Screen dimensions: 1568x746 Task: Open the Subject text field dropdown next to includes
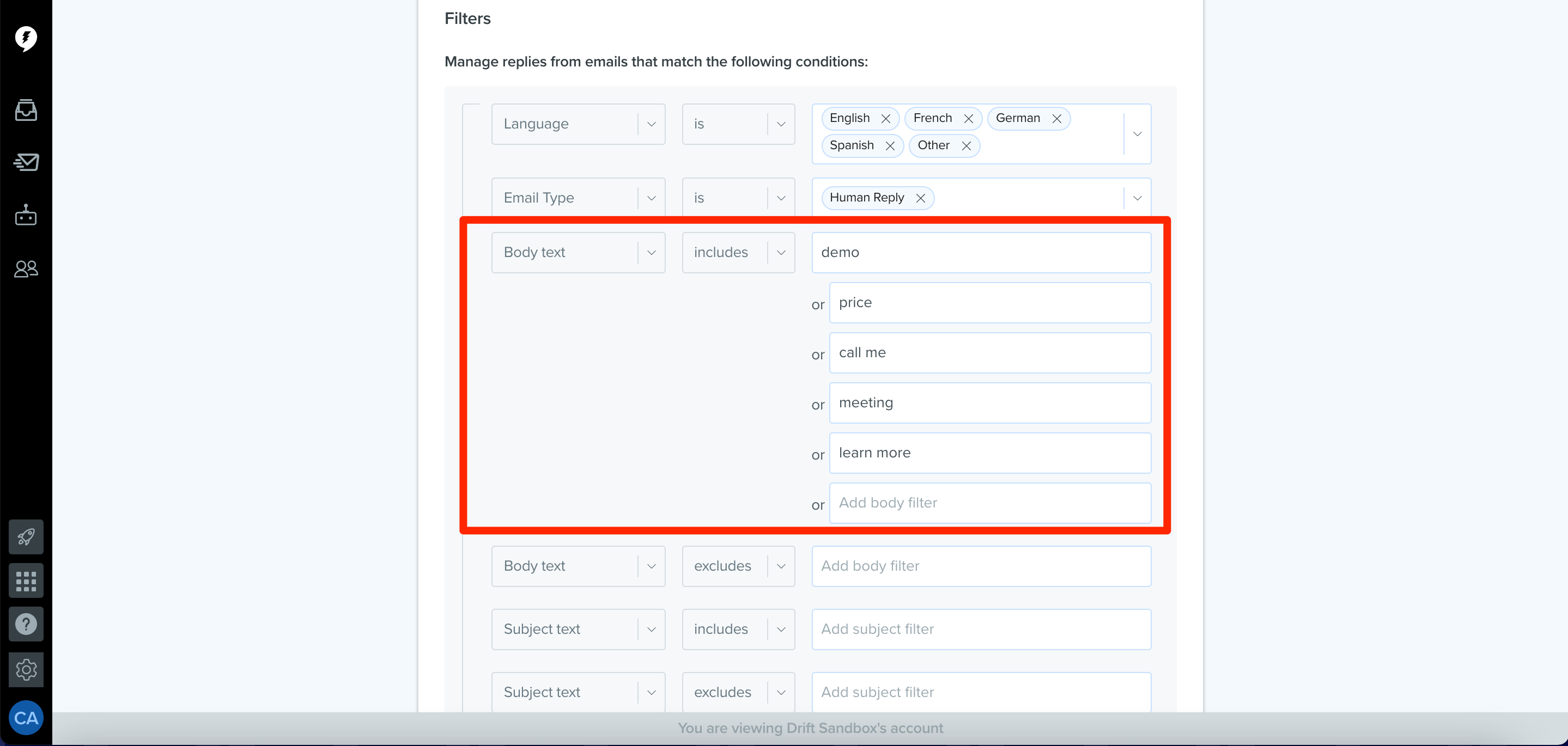[x=578, y=629]
